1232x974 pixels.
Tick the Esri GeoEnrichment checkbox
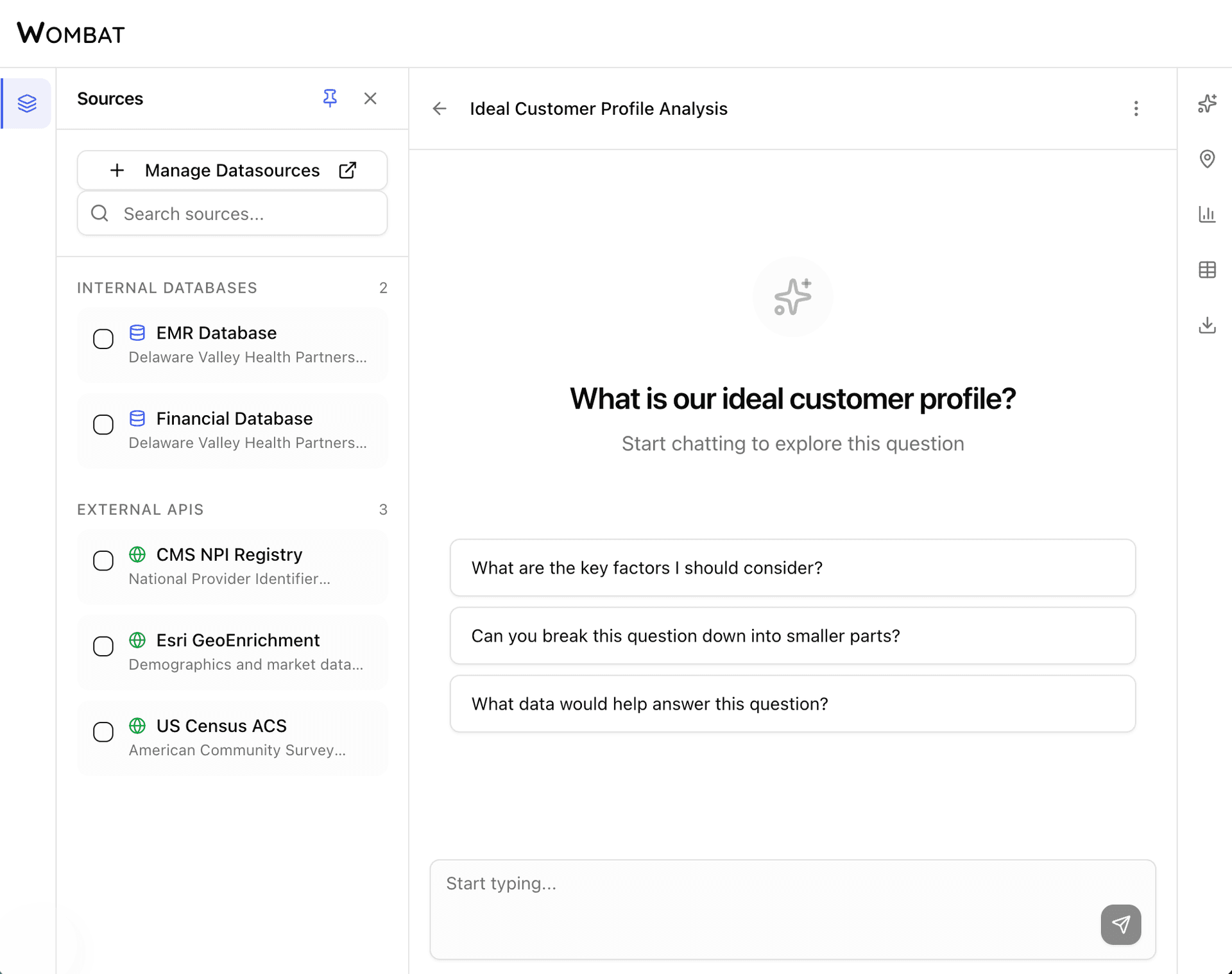pyautogui.click(x=103, y=646)
